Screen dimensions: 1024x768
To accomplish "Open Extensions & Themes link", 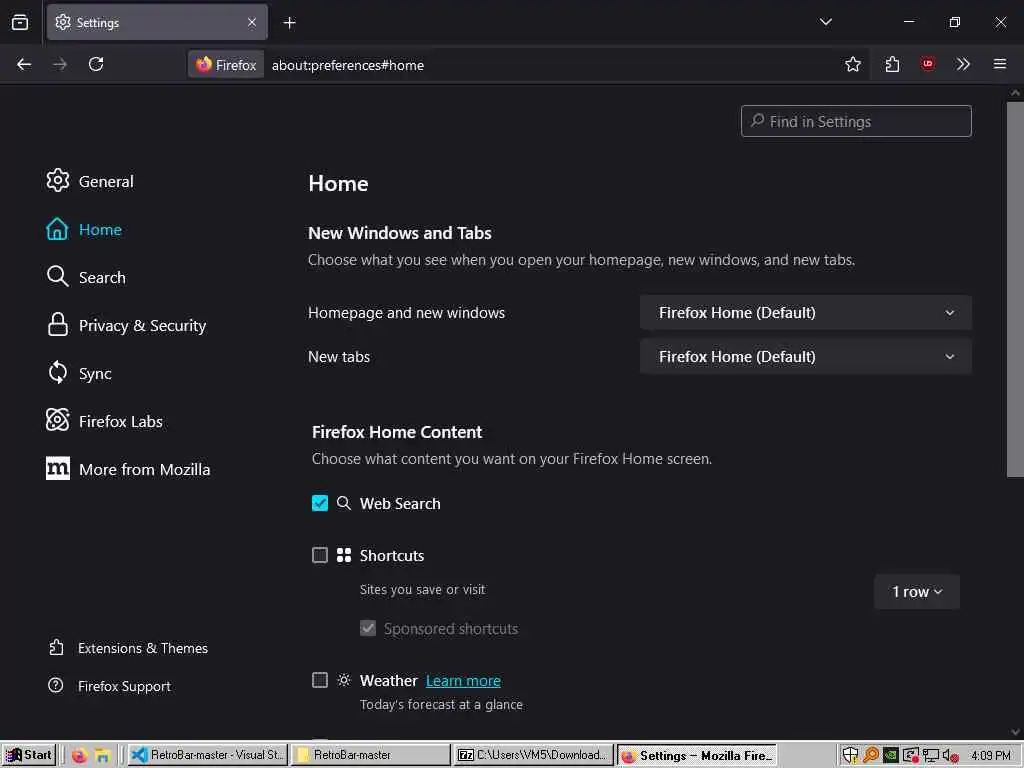I will pyautogui.click(x=128, y=648).
